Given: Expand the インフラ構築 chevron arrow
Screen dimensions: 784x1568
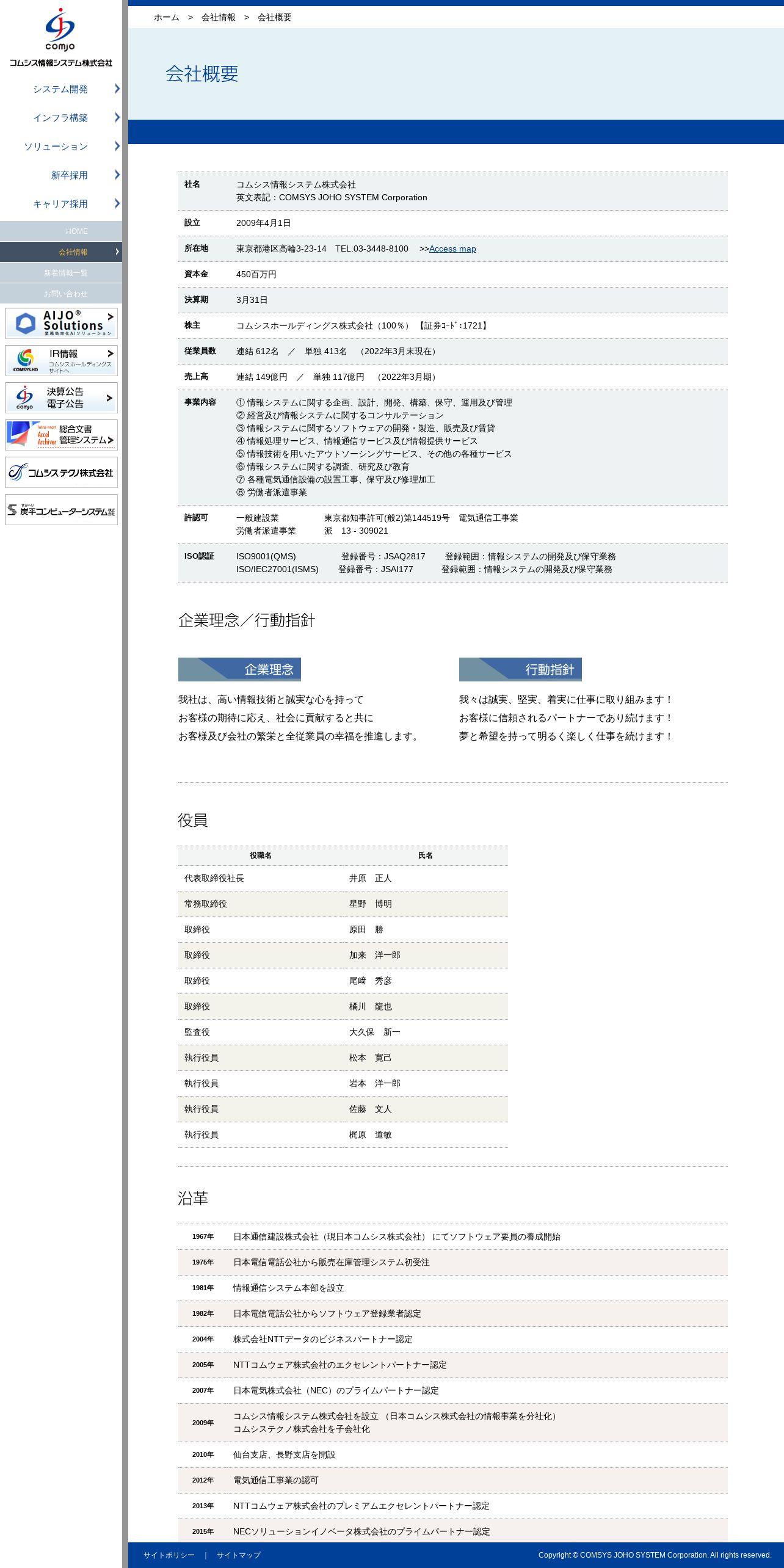Looking at the screenshot, I should (117, 117).
